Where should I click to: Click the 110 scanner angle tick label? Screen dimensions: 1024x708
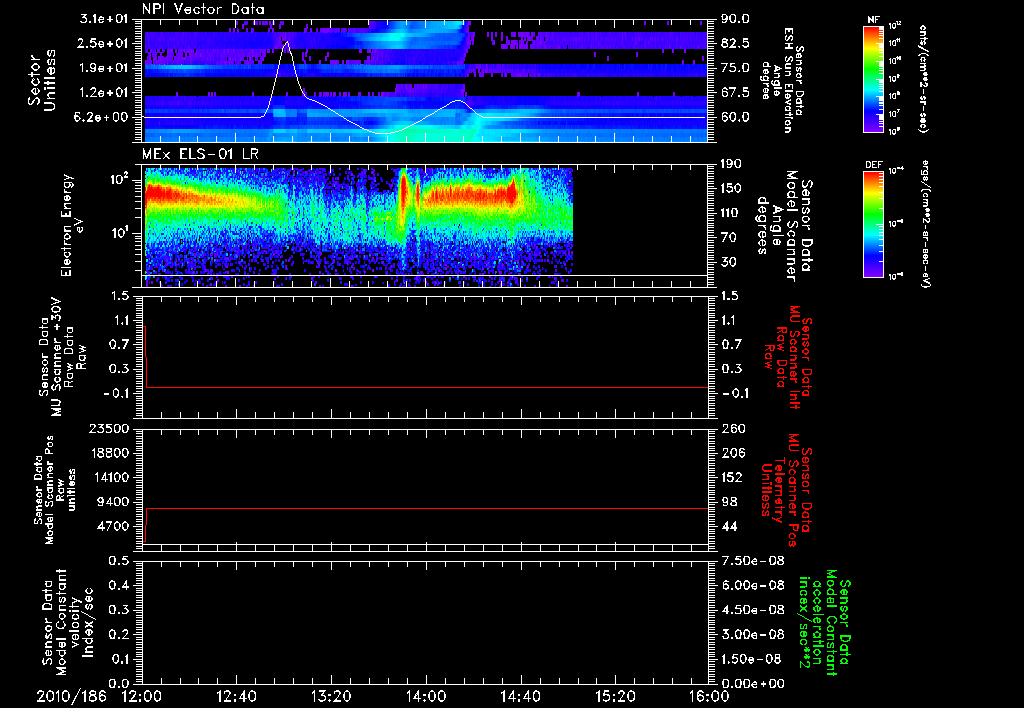732,213
